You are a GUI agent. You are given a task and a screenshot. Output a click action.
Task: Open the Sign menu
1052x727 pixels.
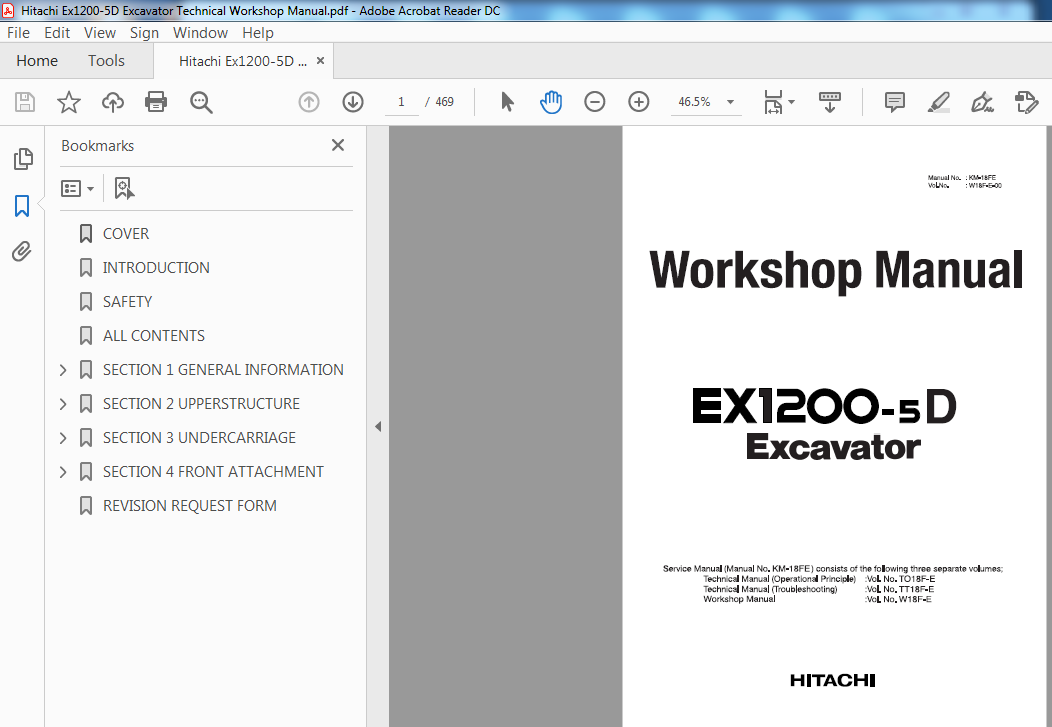(x=144, y=33)
